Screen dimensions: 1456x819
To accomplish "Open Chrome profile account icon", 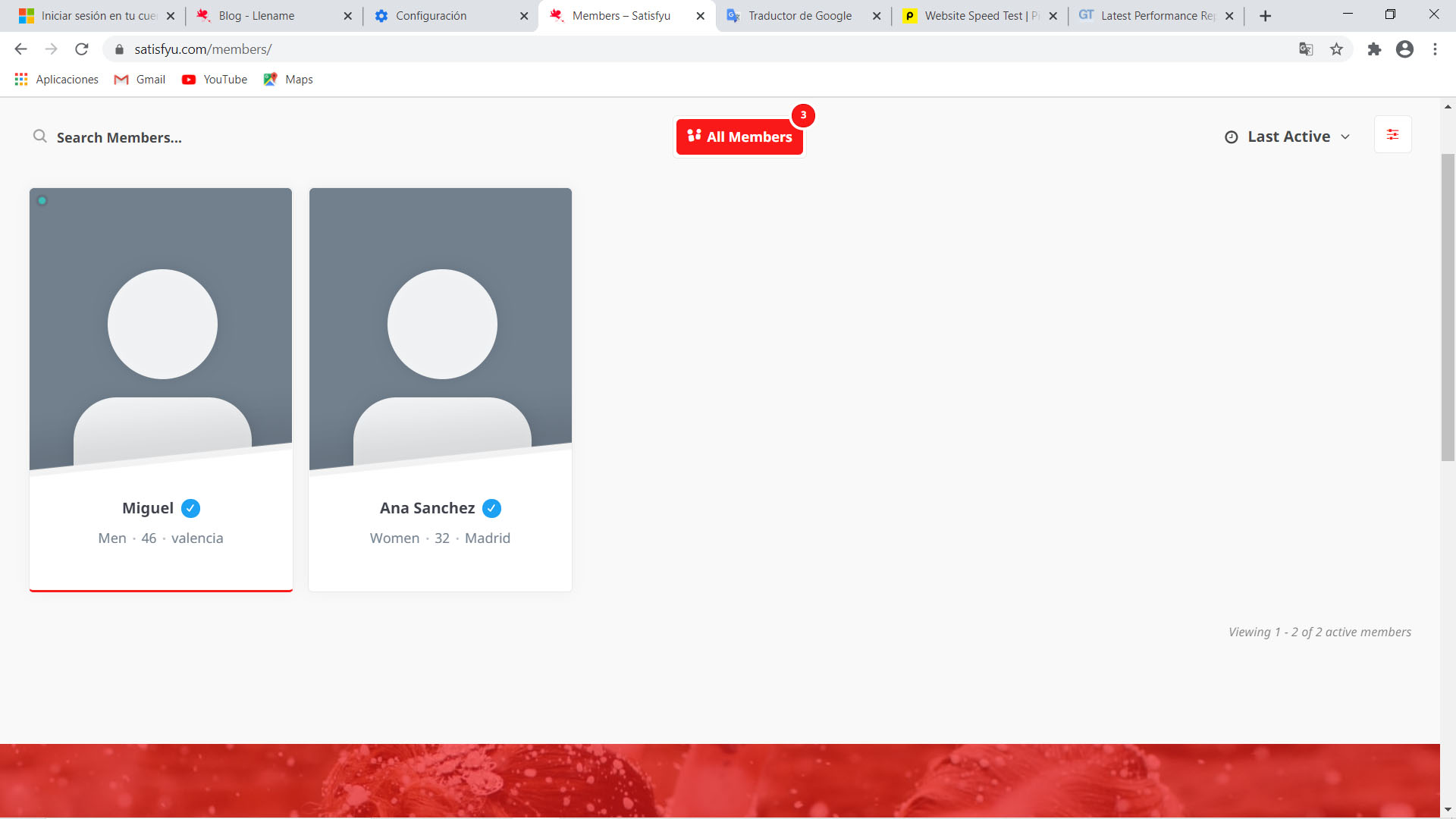I will [x=1404, y=49].
